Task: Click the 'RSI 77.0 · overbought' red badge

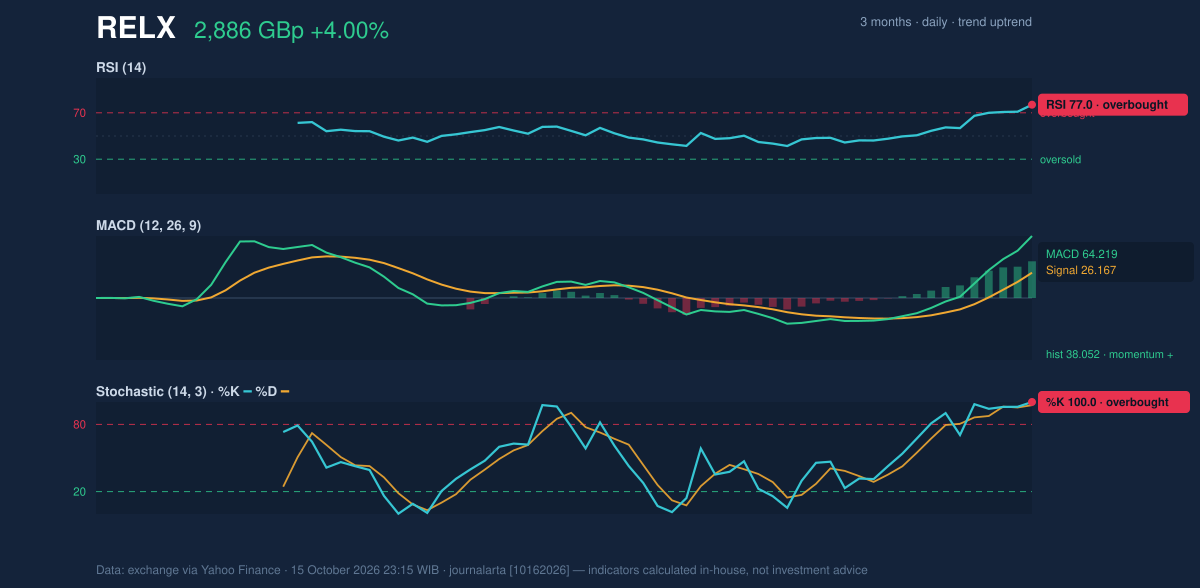Action: (x=1113, y=104)
